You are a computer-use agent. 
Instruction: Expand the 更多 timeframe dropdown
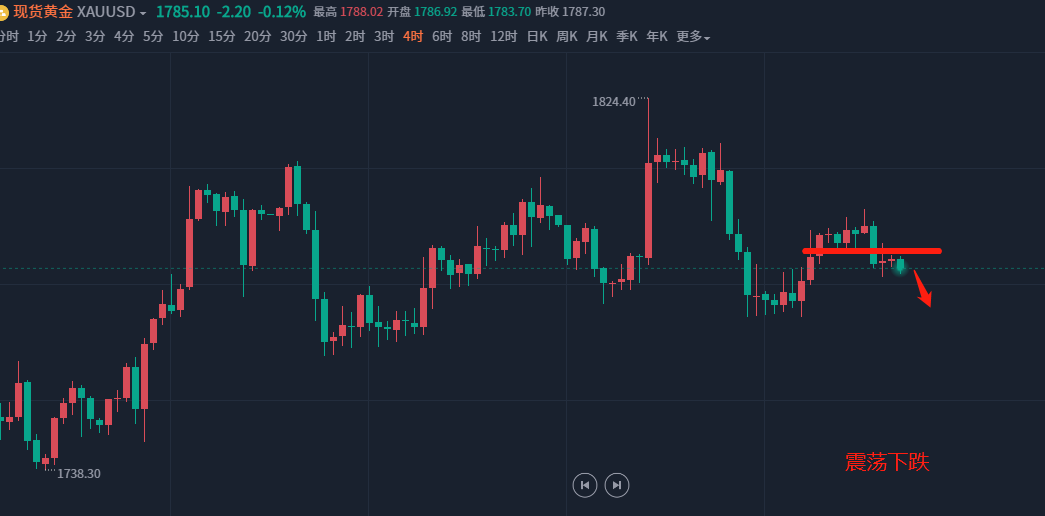[x=693, y=37]
